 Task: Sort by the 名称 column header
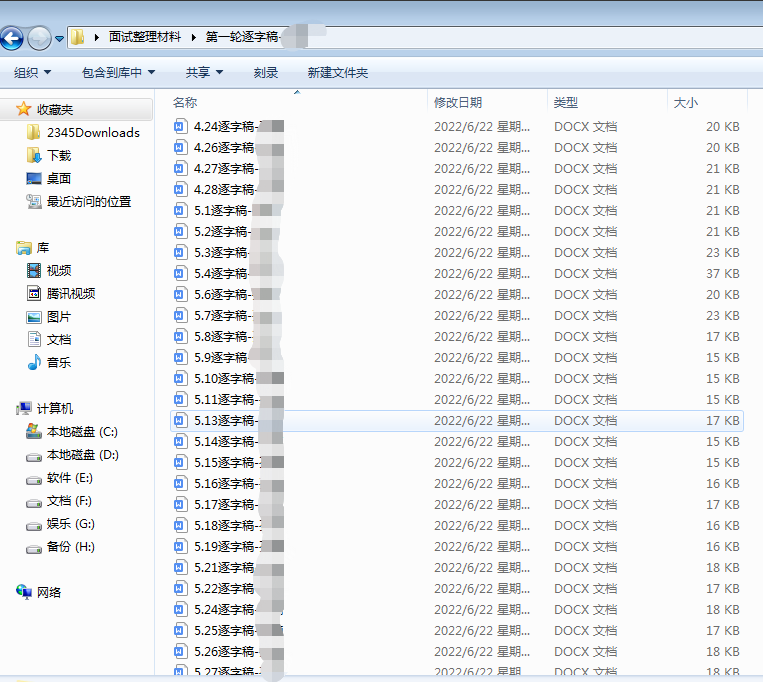pos(185,103)
